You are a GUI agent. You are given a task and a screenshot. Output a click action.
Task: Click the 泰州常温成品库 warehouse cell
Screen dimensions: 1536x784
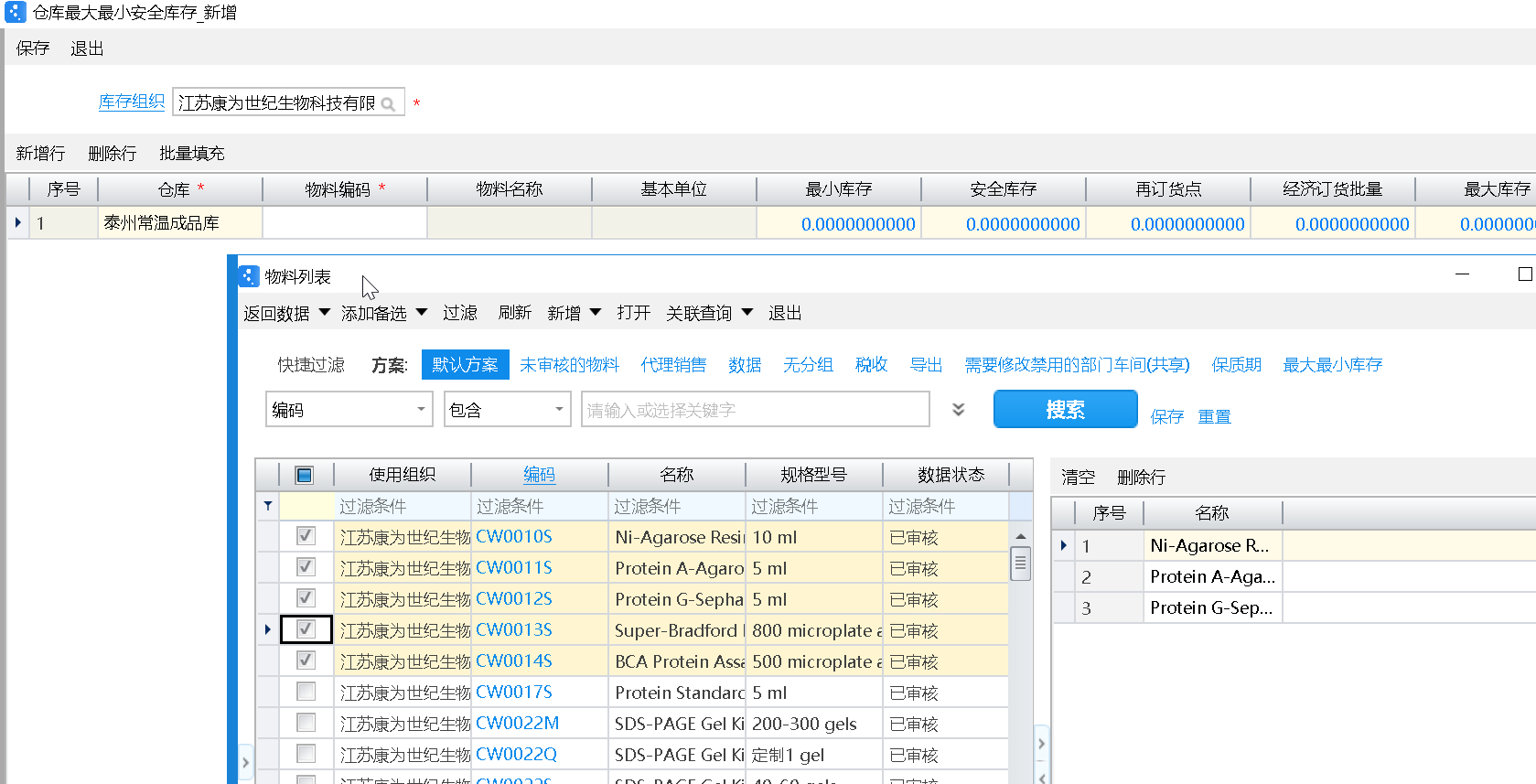point(180,222)
